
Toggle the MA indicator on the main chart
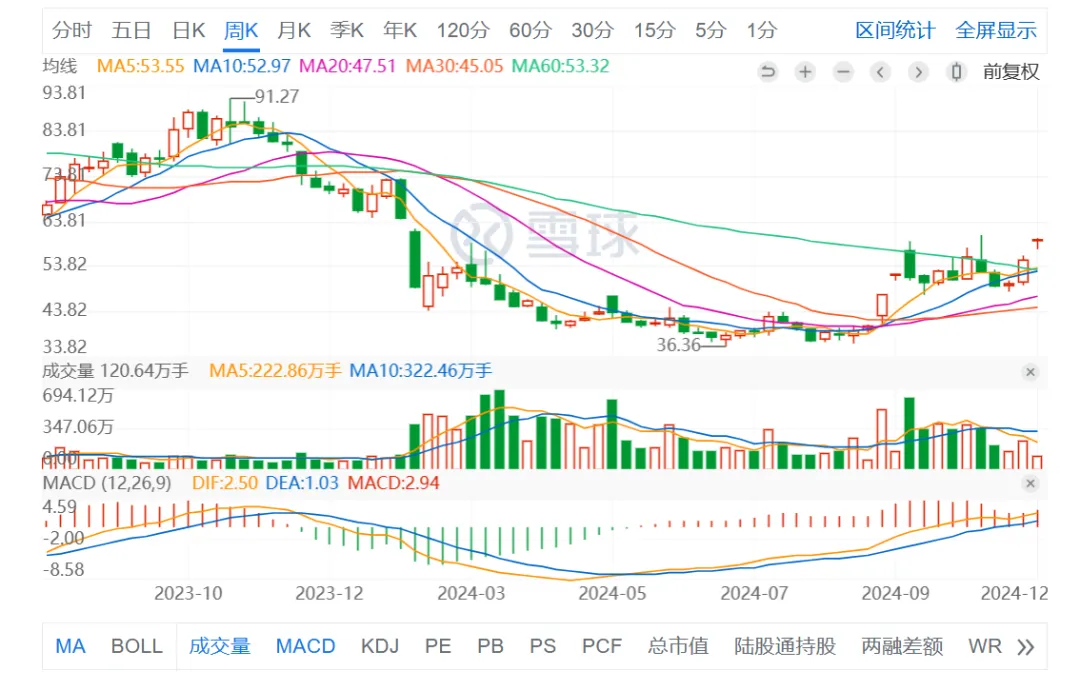[70, 646]
